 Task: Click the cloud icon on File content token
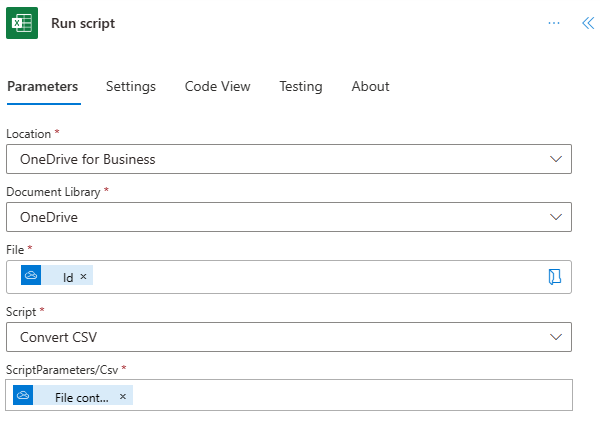[x=24, y=396]
